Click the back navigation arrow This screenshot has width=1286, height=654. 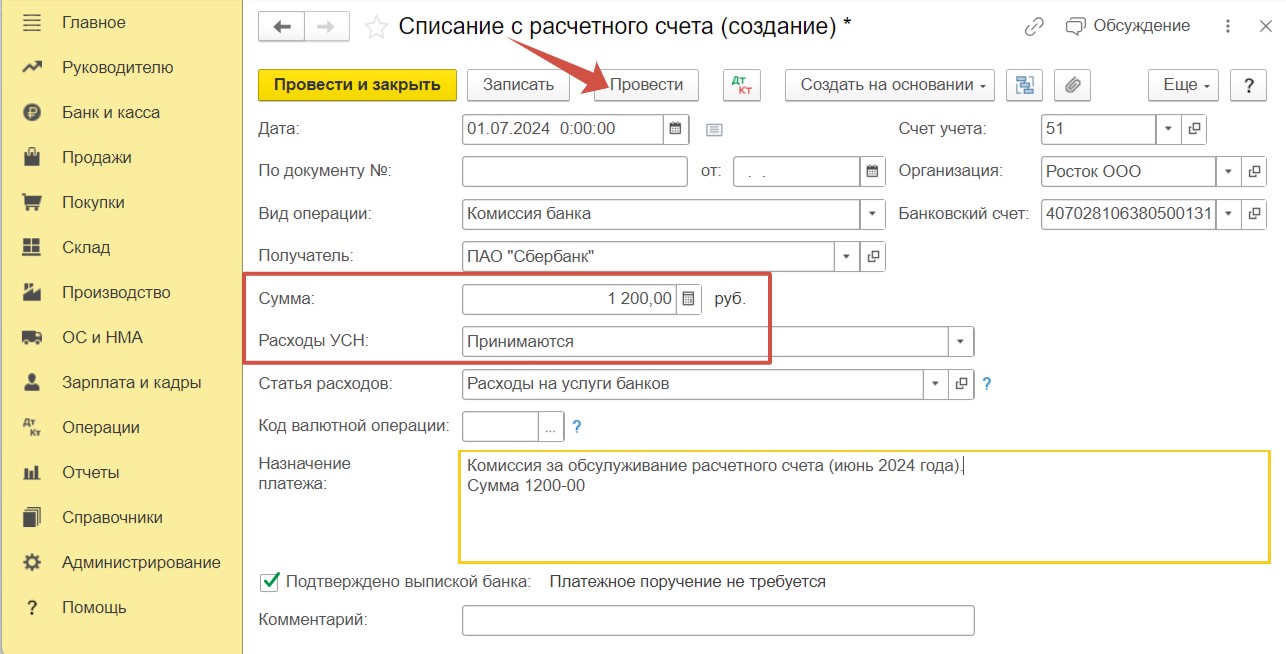(x=281, y=27)
